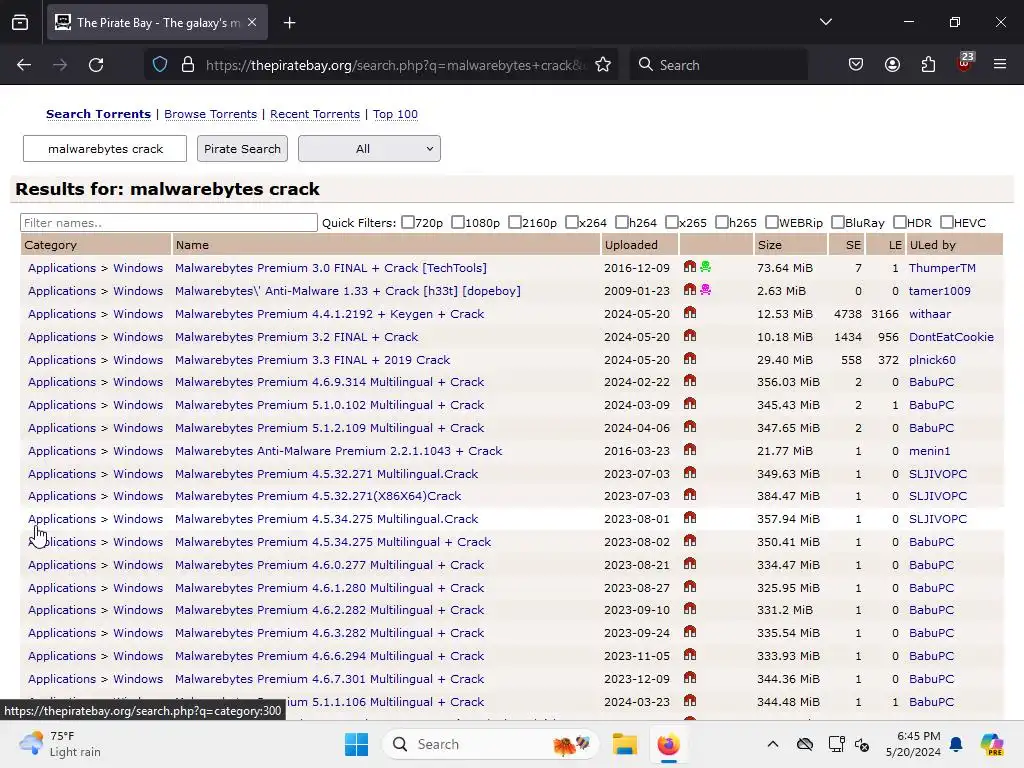Click Firefox icon in the taskbar
The width and height of the screenshot is (1024, 768).
tap(669, 744)
